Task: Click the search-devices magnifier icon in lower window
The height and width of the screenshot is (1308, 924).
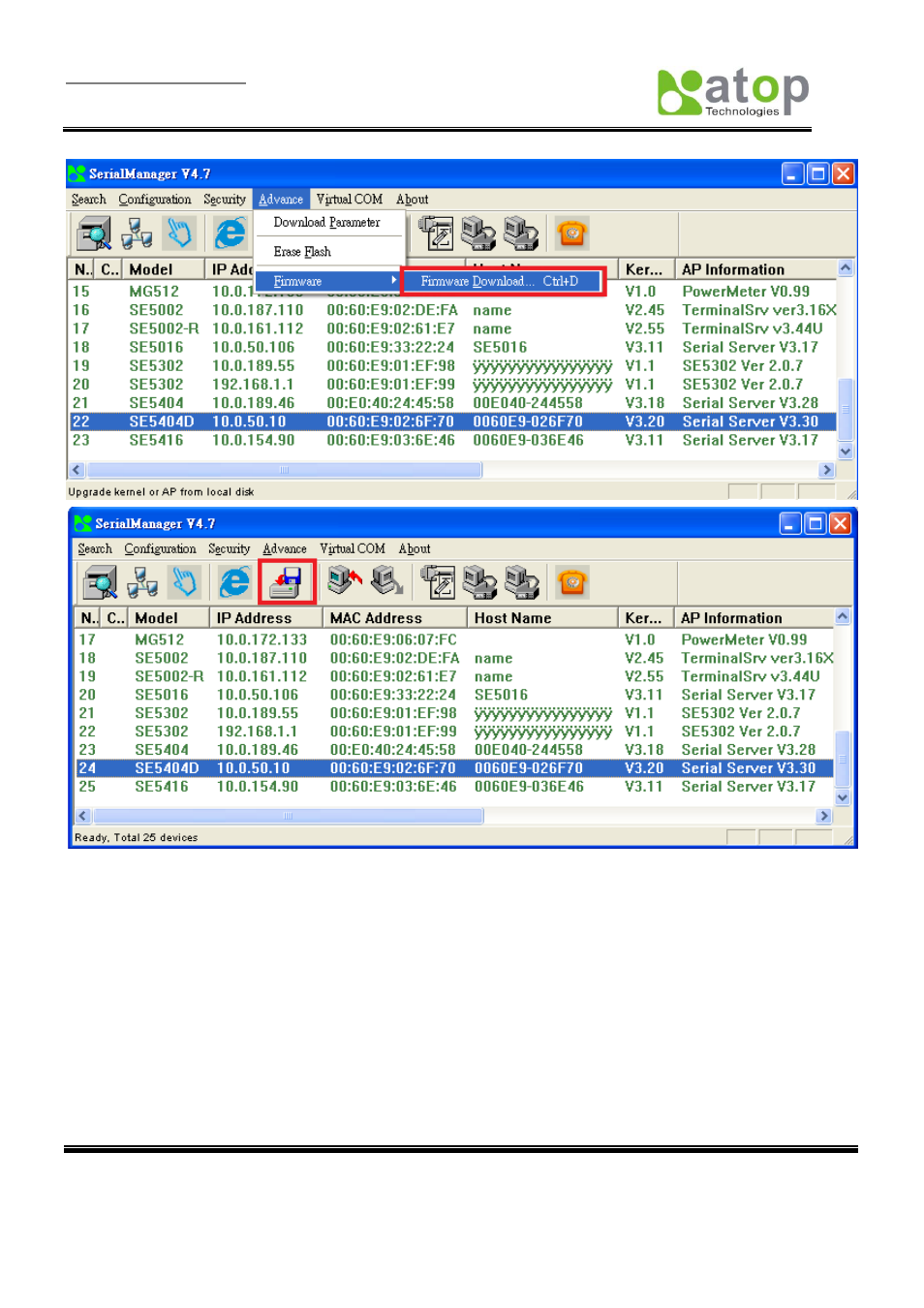Action: 100,582
